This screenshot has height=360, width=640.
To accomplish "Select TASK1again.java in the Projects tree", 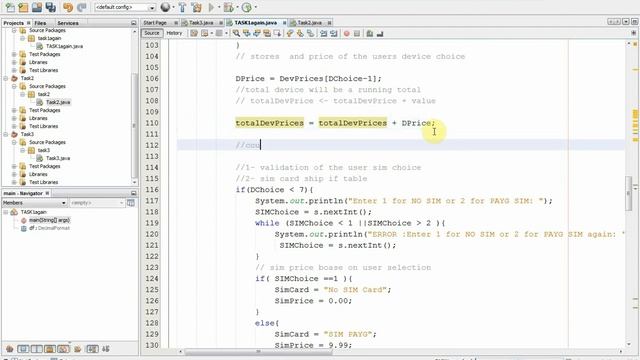I will click(64, 46).
